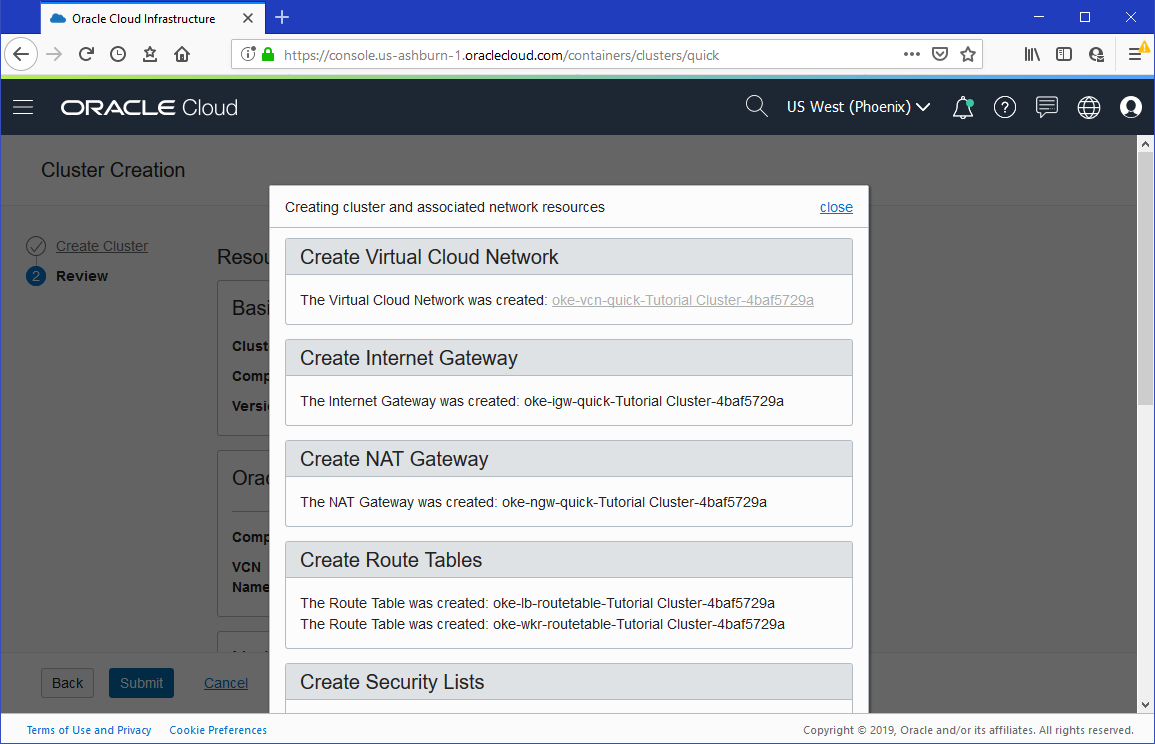Open the page actions three-dots menu

(911, 55)
